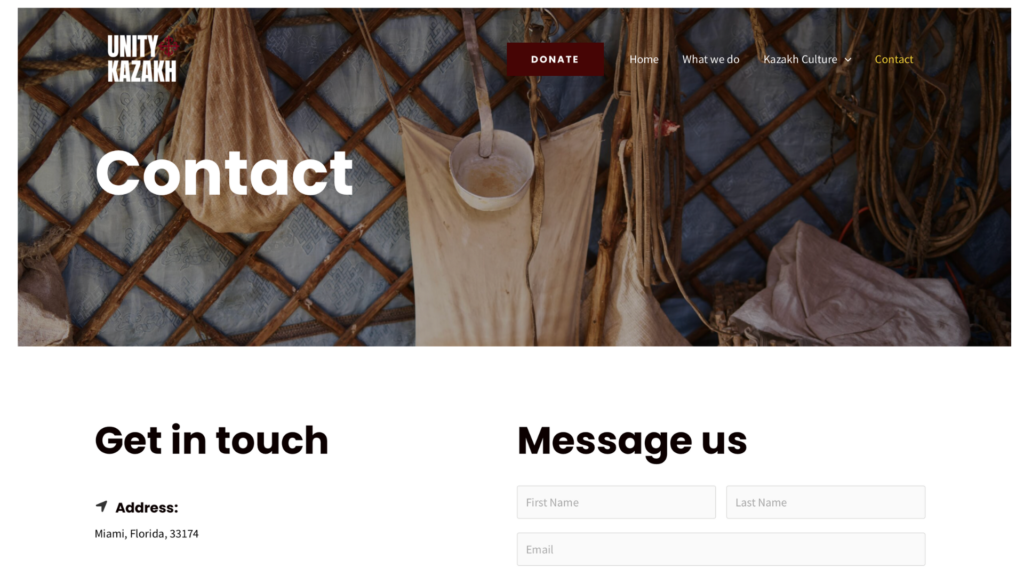Click the Unity Kazakh logo text
Viewport: 1024px width, 576px height.
tap(141, 59)
